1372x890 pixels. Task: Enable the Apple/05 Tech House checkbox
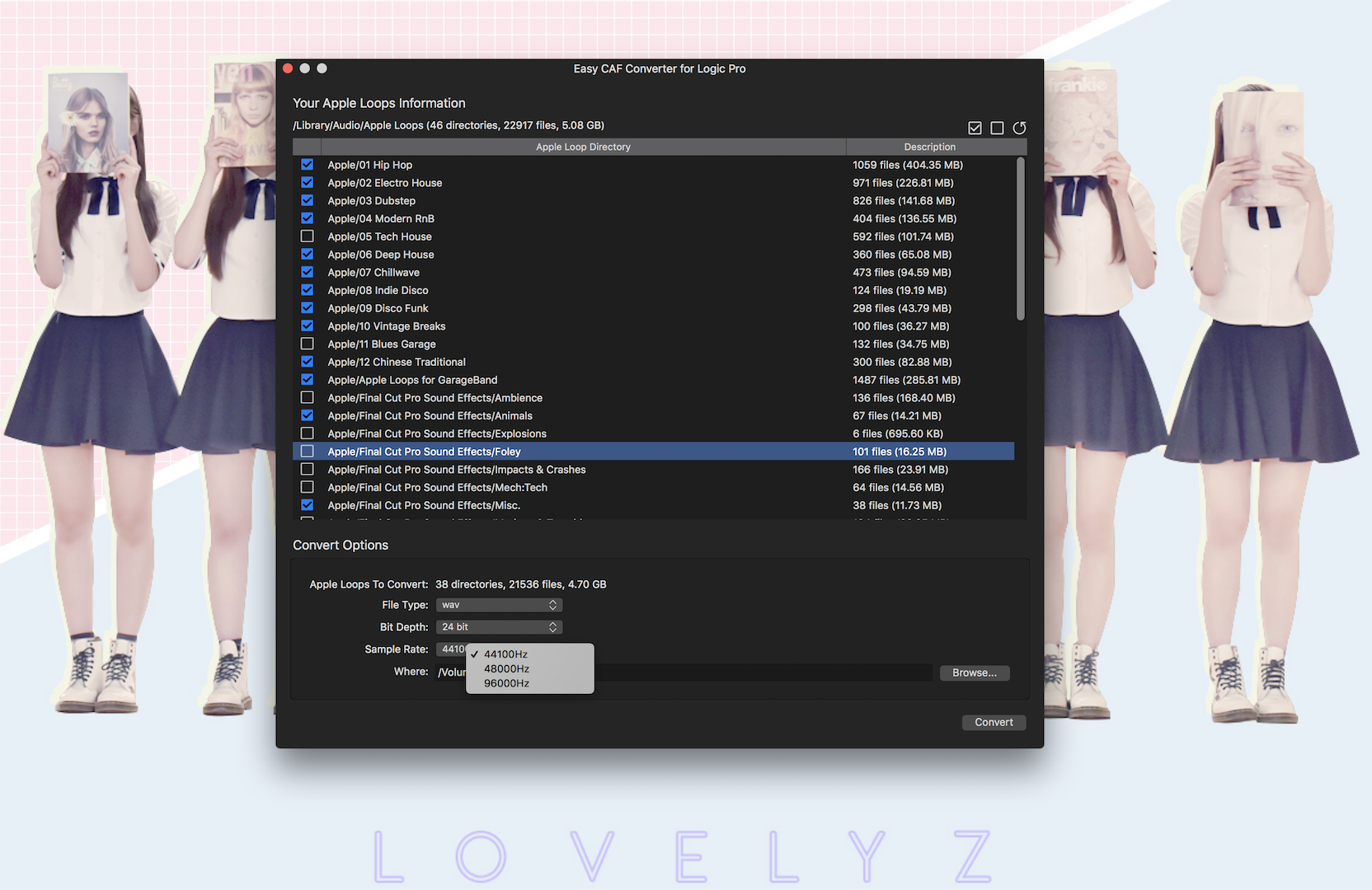[x=308, y=237]
